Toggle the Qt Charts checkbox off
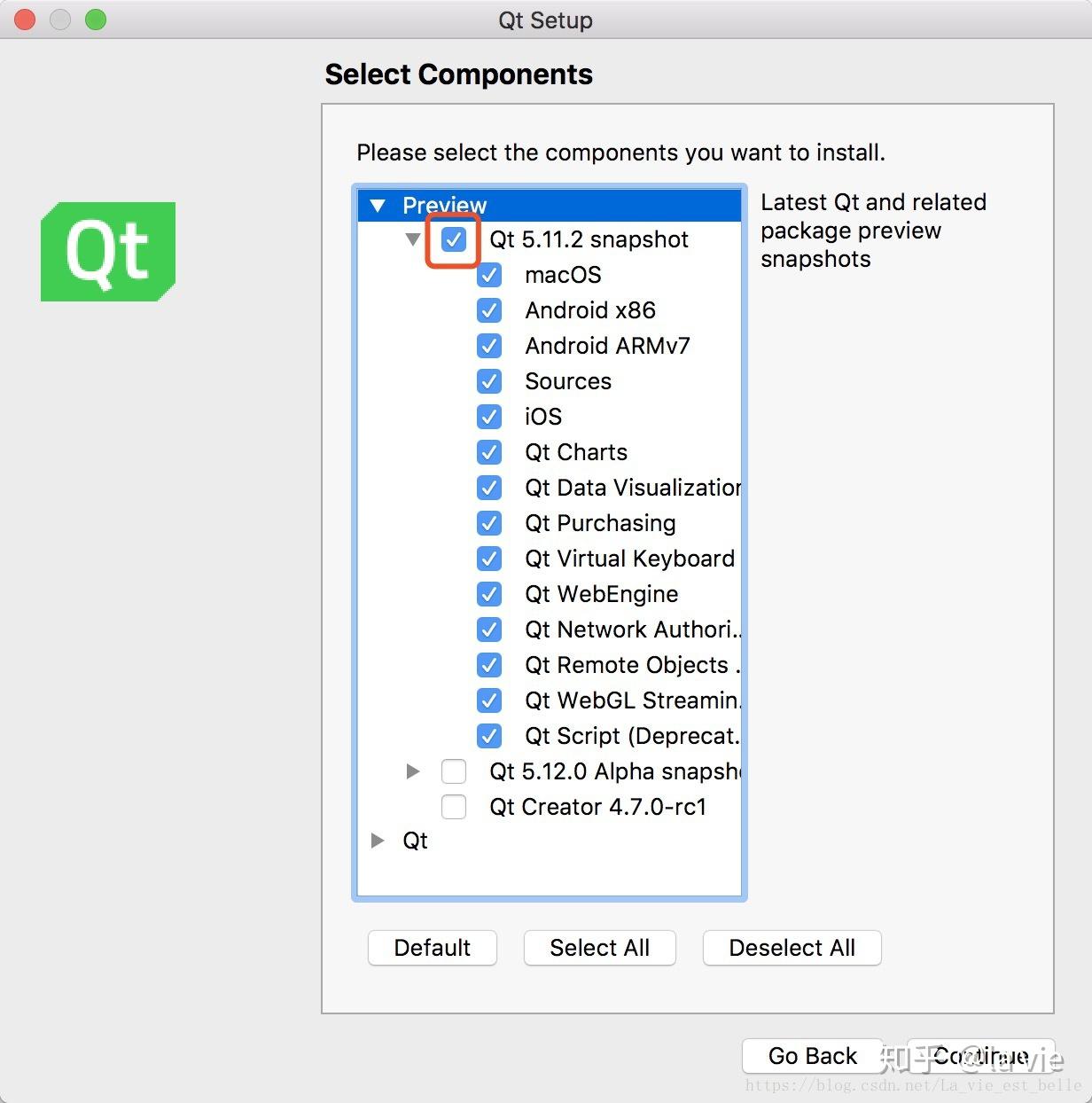This screenshot has width=1092, height=1103. tap(489, 452)
